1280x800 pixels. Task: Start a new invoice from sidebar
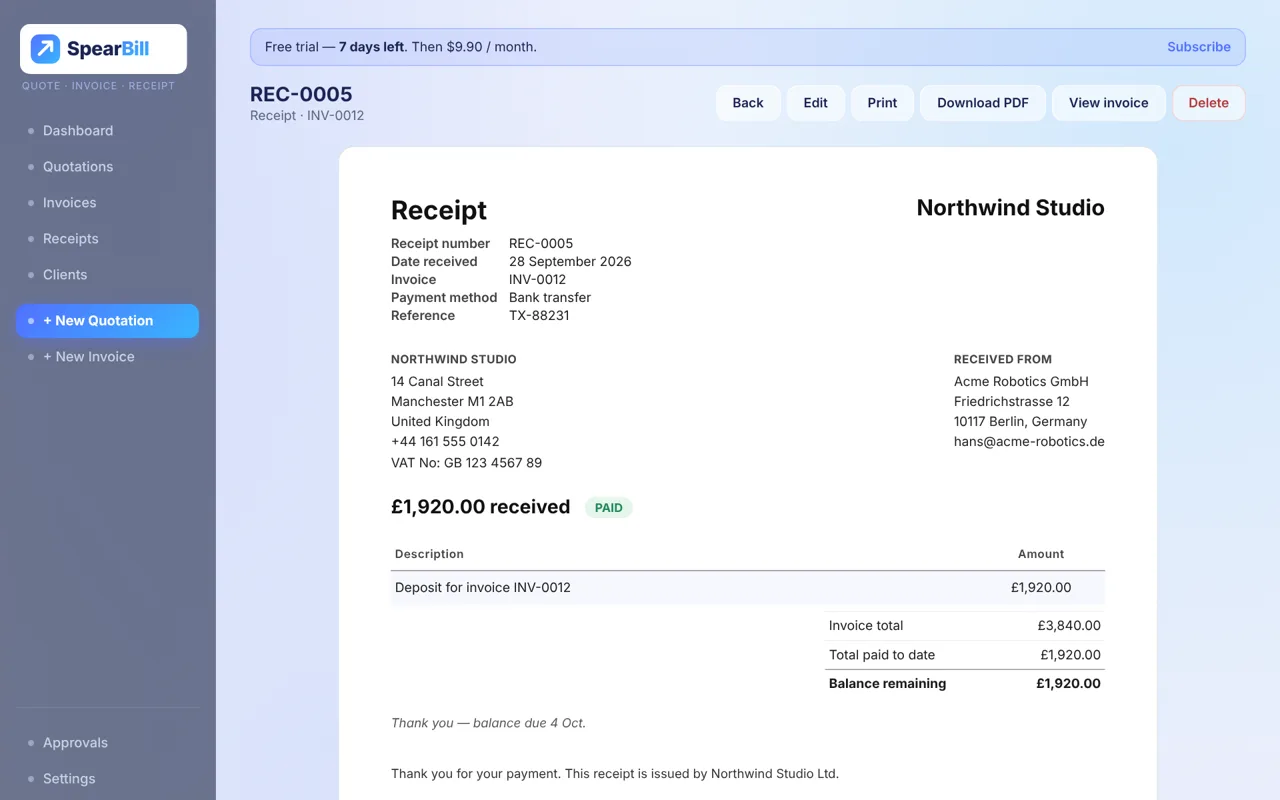(x=107, y=357)
